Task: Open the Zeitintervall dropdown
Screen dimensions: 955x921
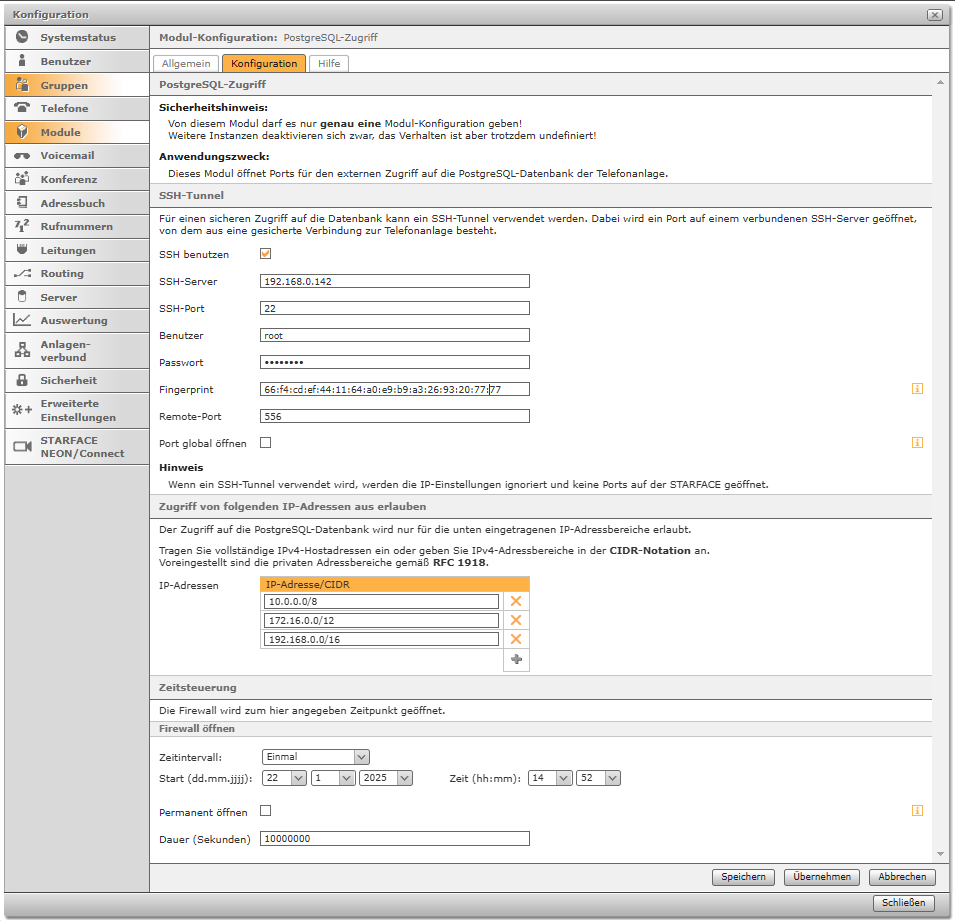Action: pyautogui.click(x=315, y=757)
